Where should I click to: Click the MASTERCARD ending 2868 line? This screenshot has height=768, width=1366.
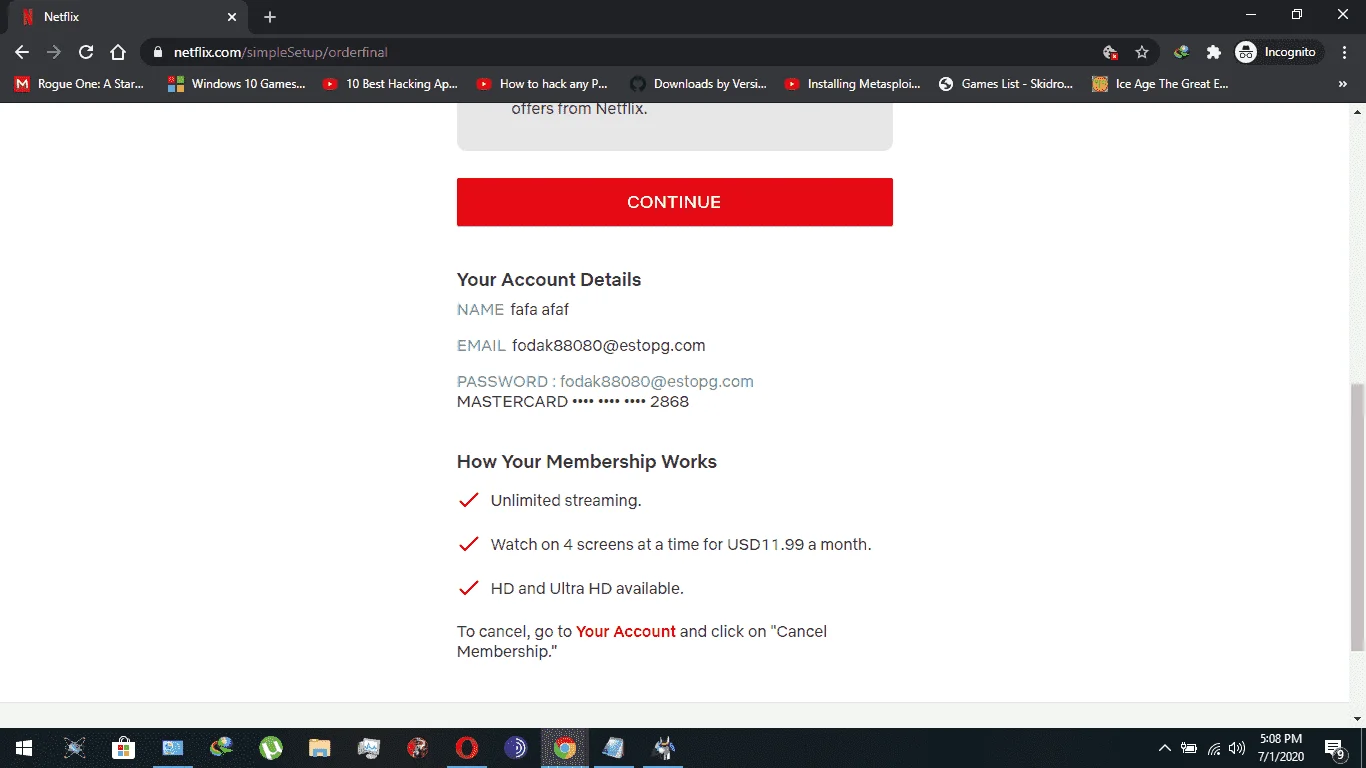coord(573,402)
